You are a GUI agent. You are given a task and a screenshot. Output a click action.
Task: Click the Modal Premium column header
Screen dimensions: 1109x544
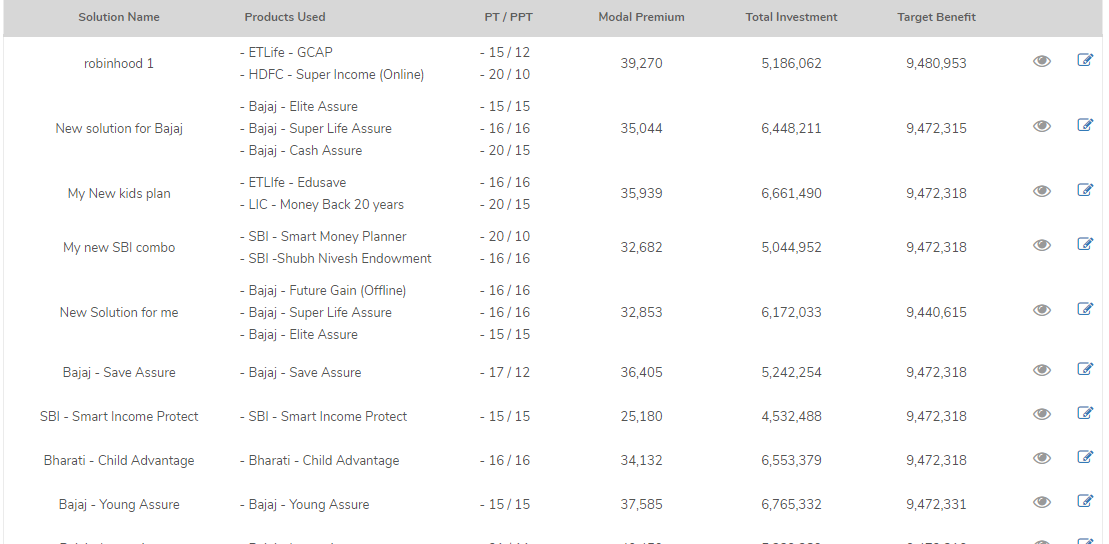click(x=641, y=17)
